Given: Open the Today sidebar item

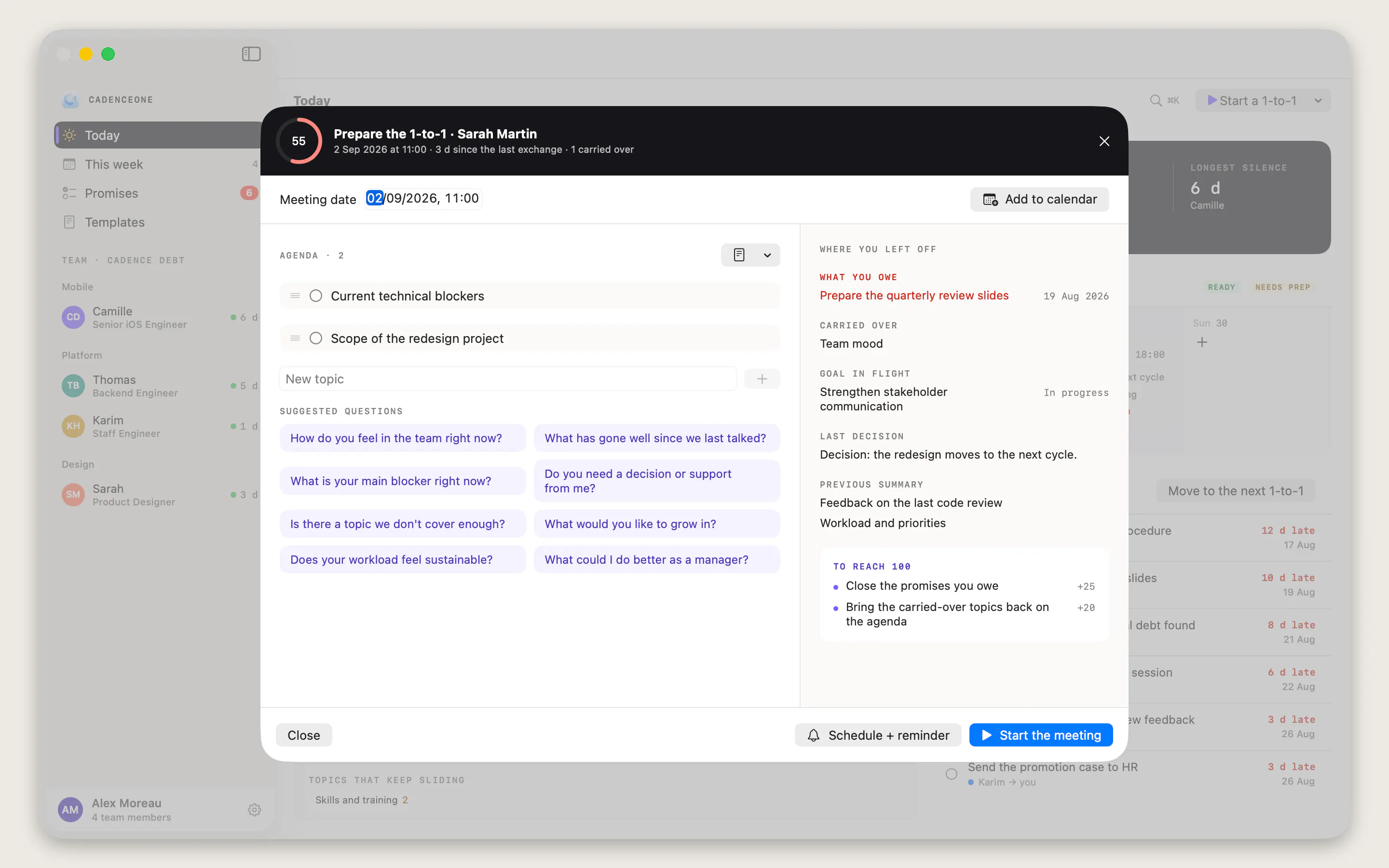Looking at the screenshot, I should click(158, 136).
